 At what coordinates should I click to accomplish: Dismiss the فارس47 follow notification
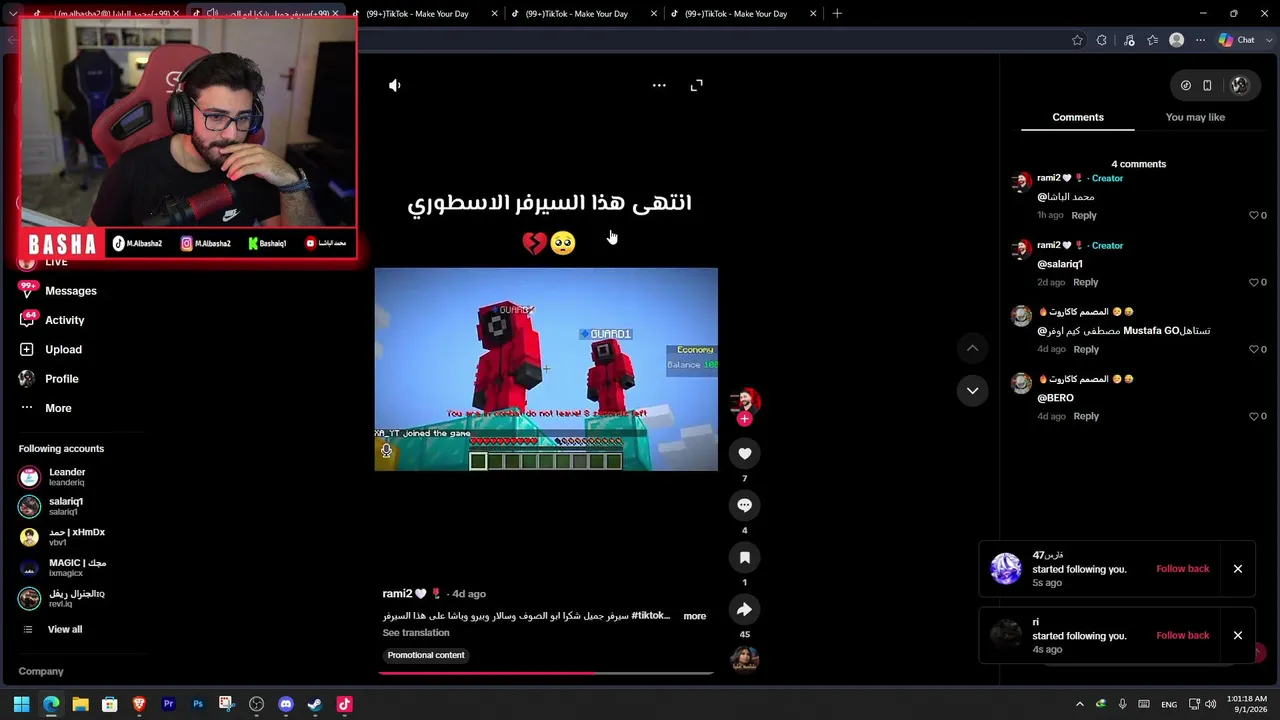click(x=1238, y=569)
